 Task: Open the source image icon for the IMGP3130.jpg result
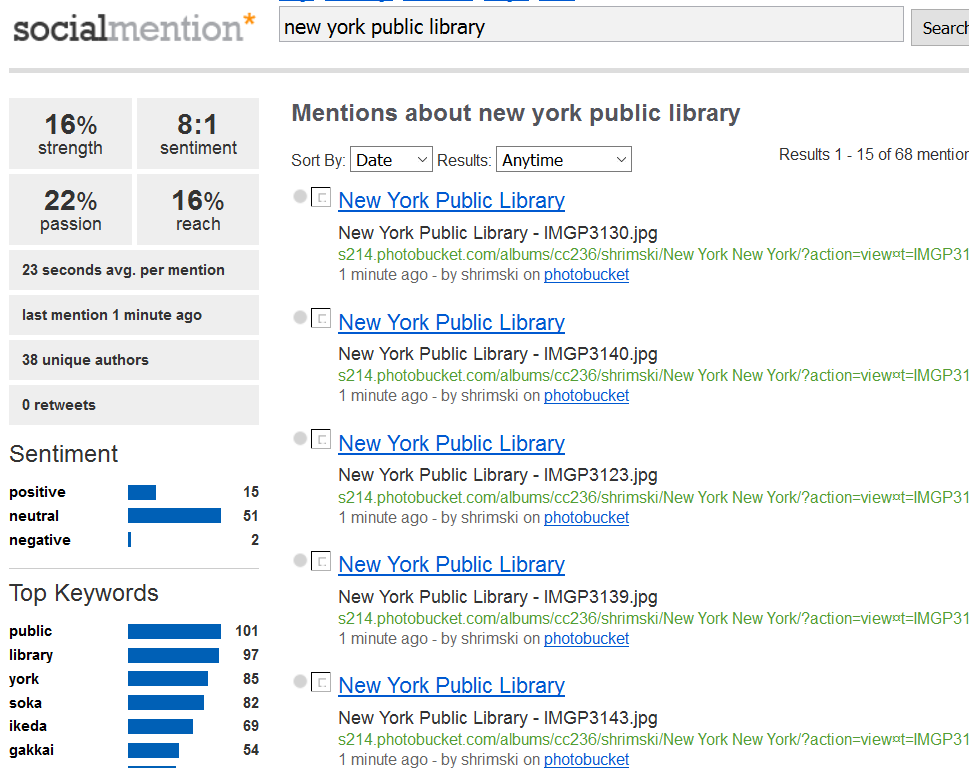[x=321, y=197]
